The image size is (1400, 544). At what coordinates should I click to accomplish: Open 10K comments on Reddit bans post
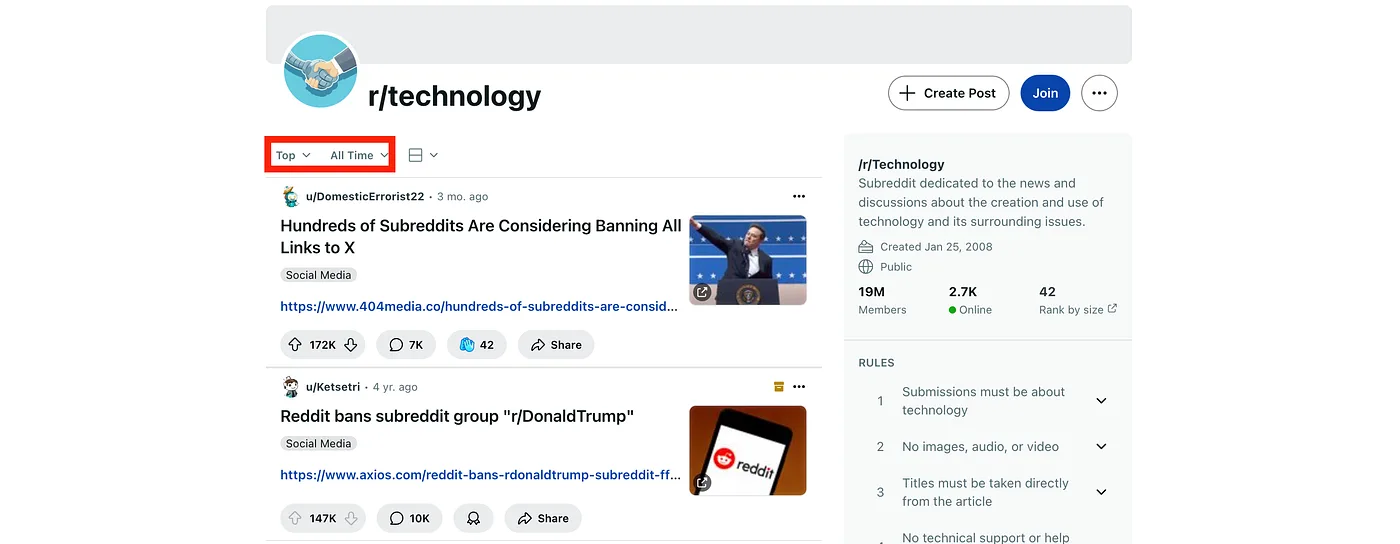pos(409,518)
